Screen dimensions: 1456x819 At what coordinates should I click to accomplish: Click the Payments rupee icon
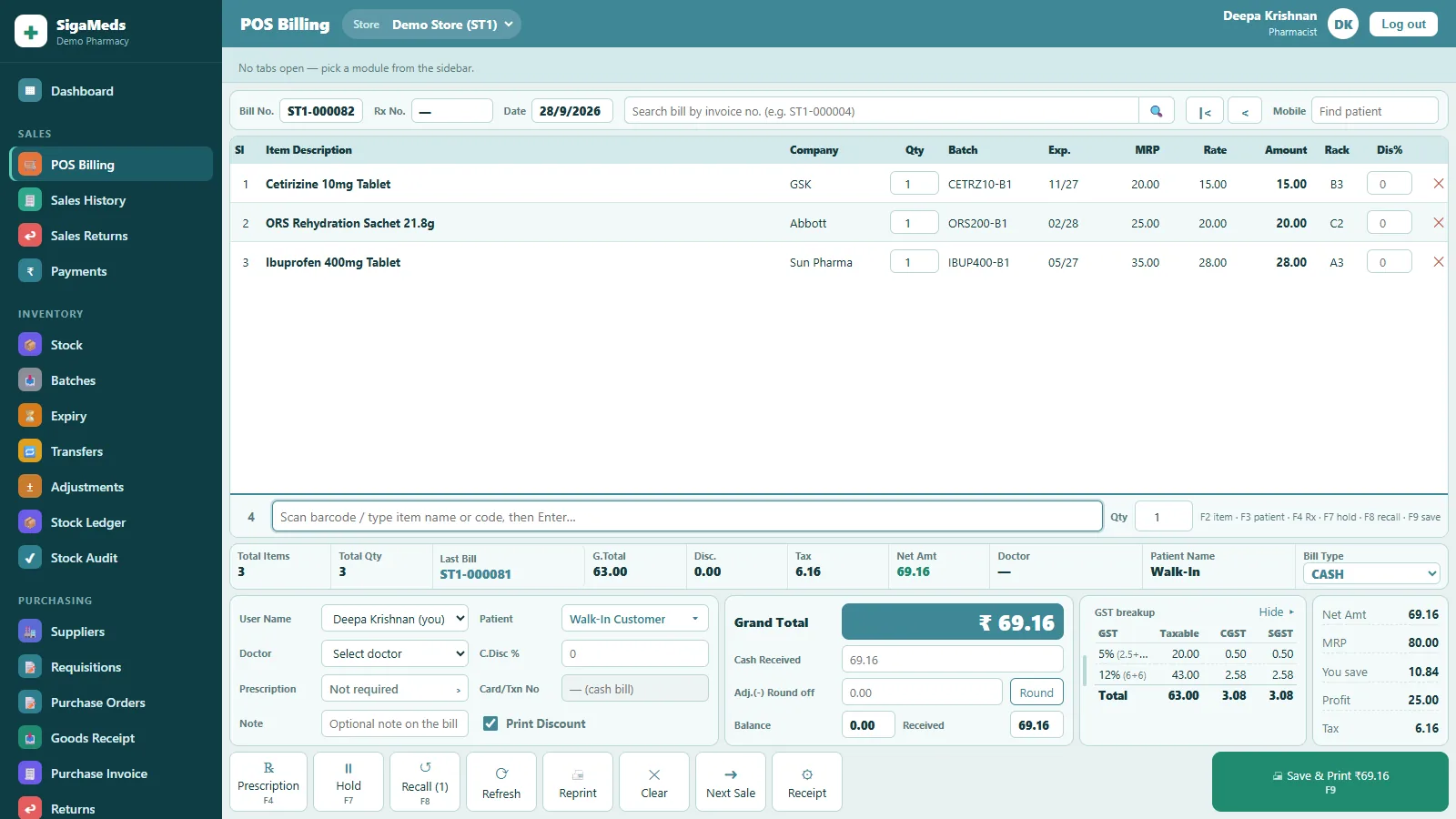coord(30,271)
